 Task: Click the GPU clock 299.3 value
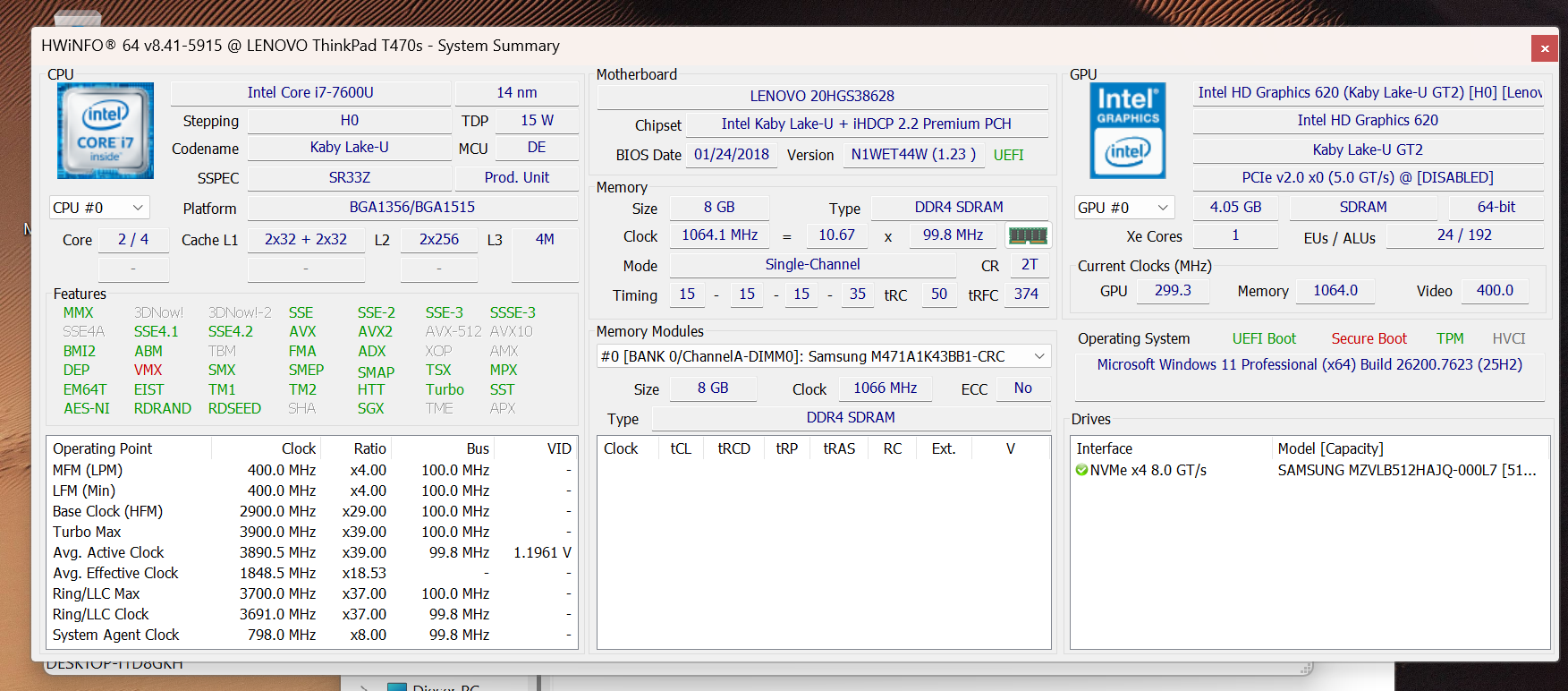1173,291
